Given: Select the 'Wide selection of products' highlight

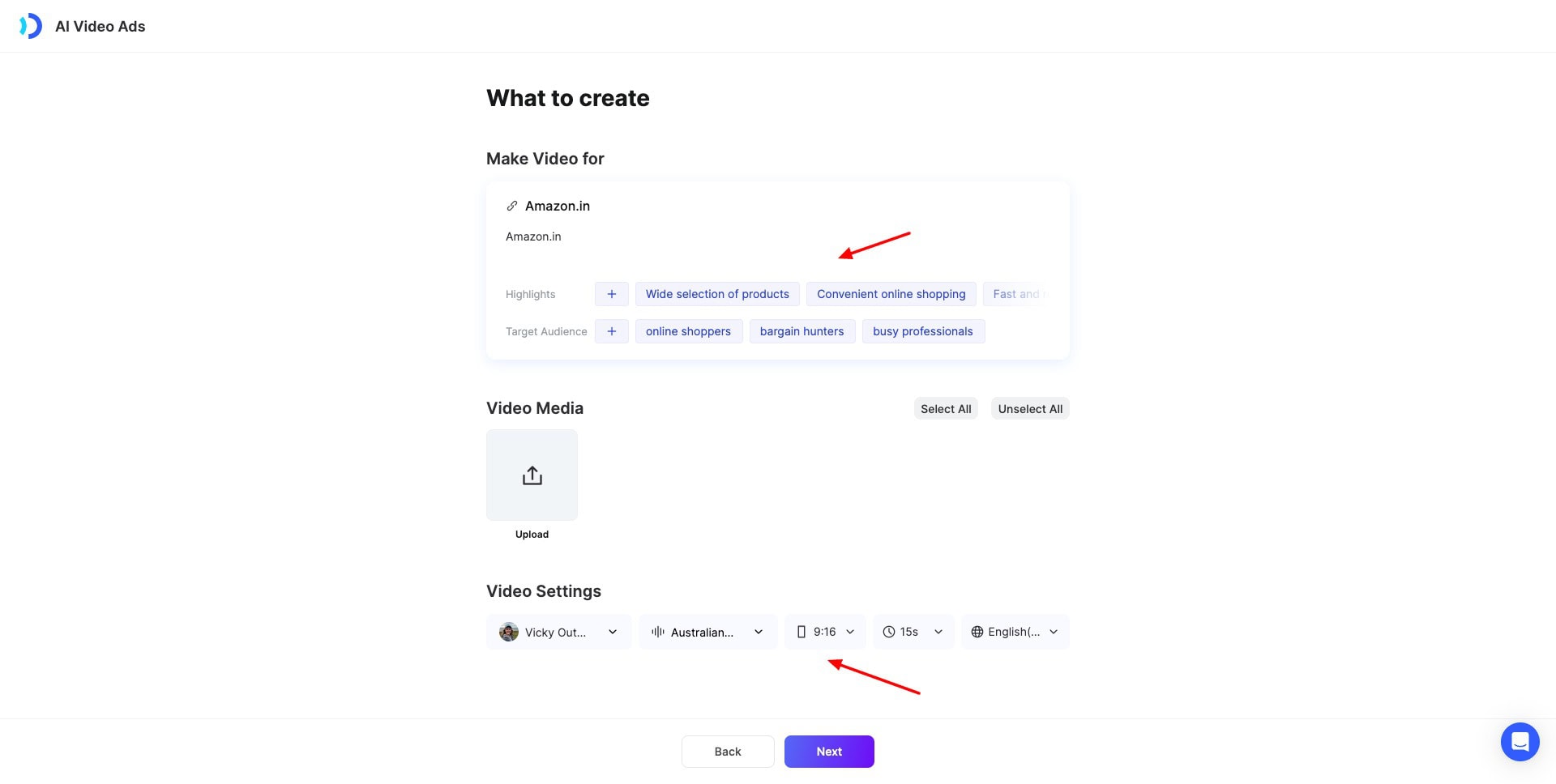Looking at the screenshot, I should [x=717, y=294].
